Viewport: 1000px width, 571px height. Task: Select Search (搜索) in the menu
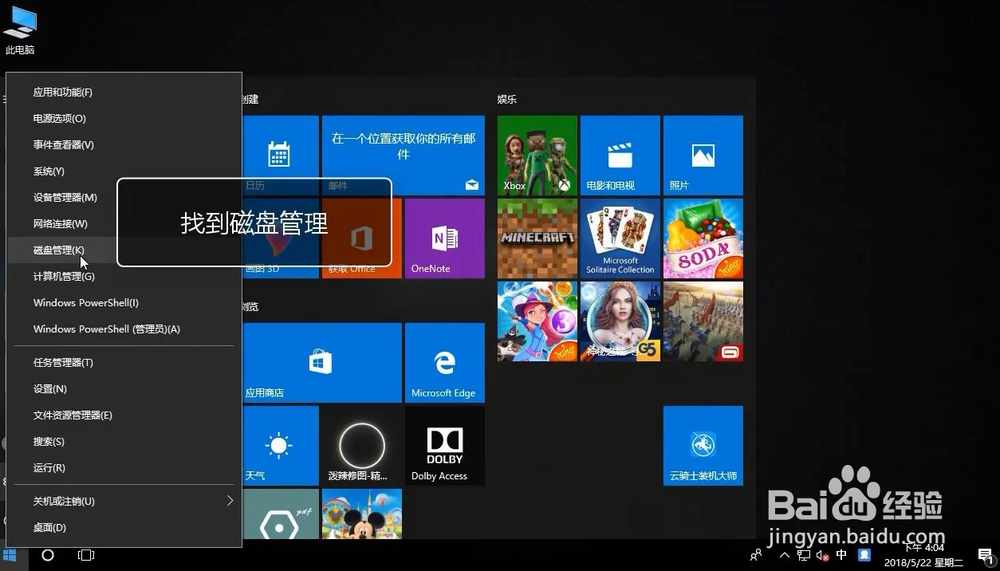pyautogui.click(x=124, y=441)
